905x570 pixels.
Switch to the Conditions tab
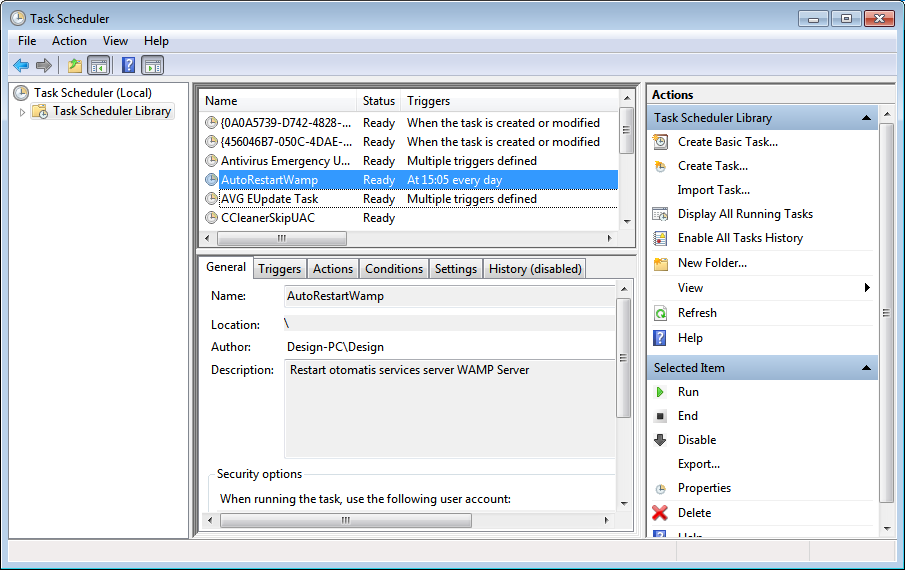(394, 269)
